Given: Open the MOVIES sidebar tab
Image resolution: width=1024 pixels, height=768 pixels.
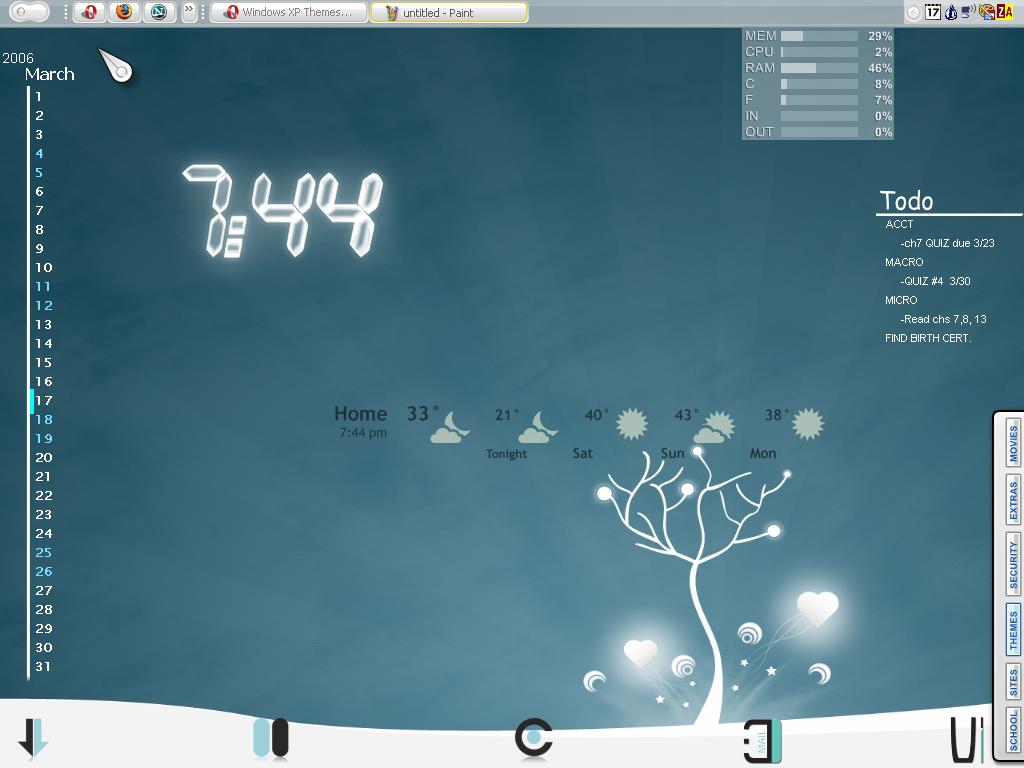Looking at the screenshot, I should pyautogui.click(x=1013, y=443).
